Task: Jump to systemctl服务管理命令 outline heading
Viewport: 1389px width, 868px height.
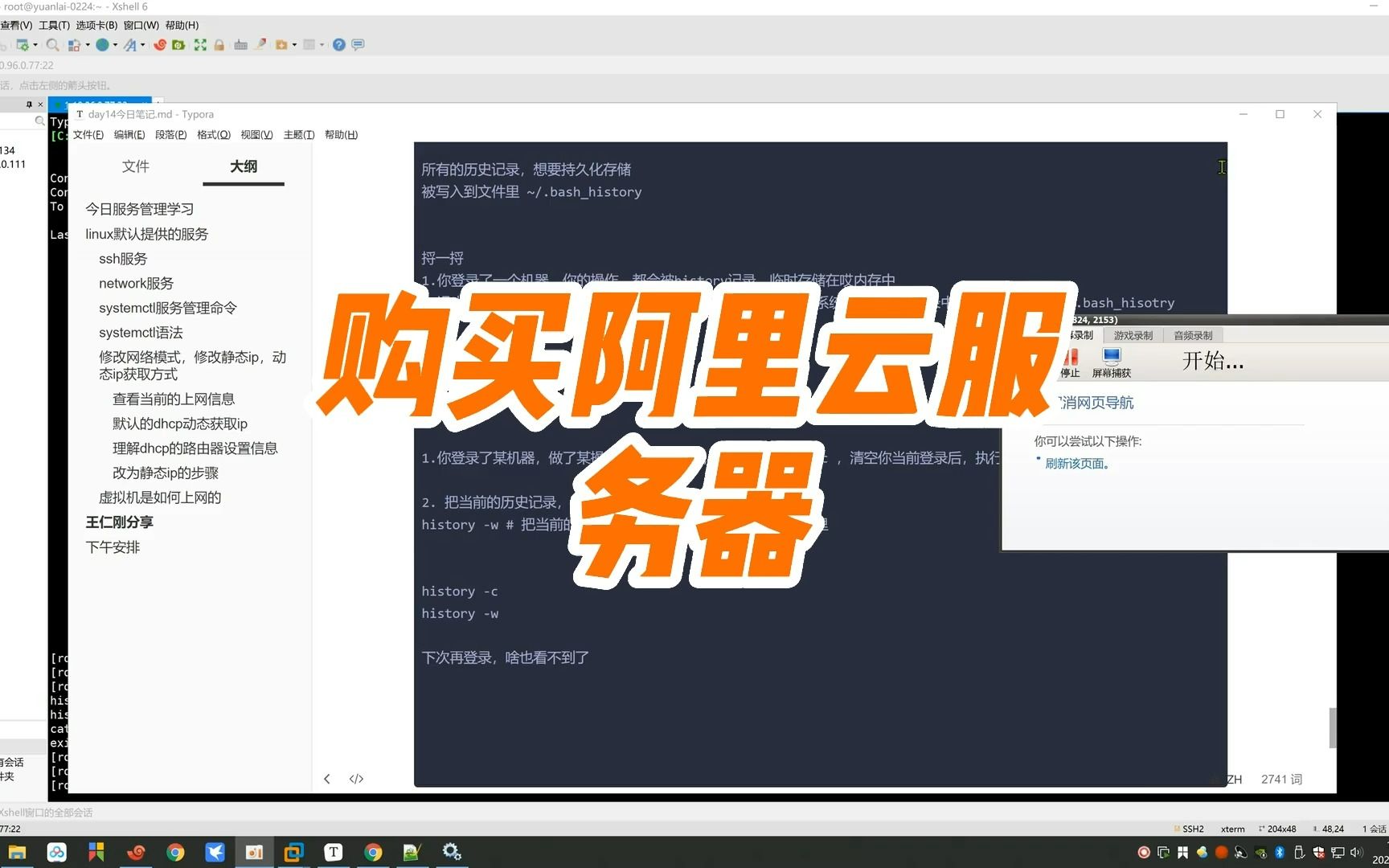Action: coord(168,308)
